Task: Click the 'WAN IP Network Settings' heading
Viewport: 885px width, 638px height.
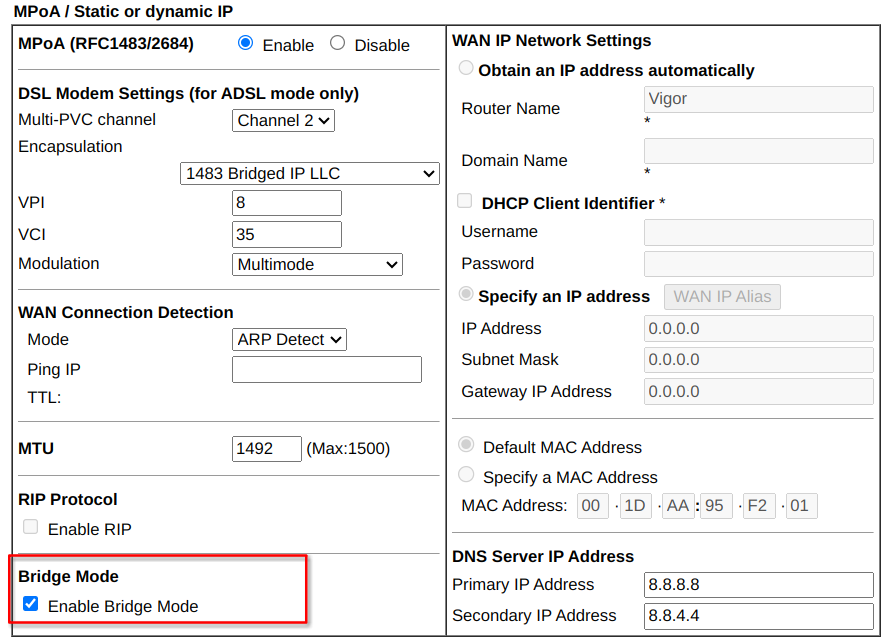Action: click(x=551, y=41)
